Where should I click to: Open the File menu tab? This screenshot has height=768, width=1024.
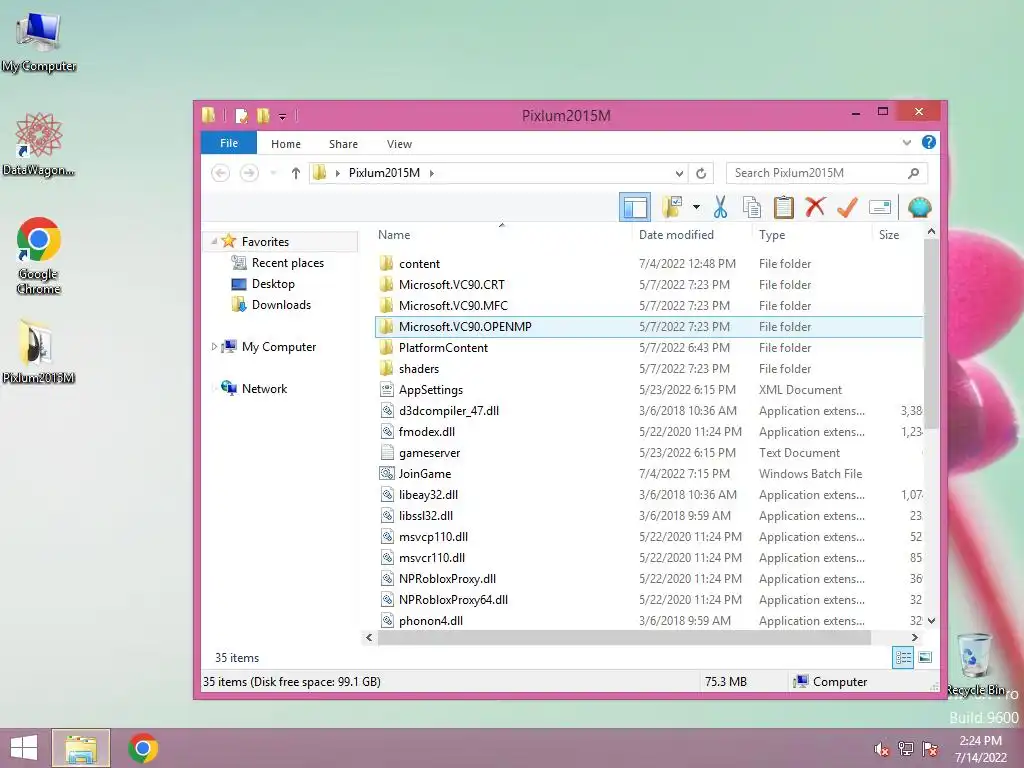tap(229, 143)
